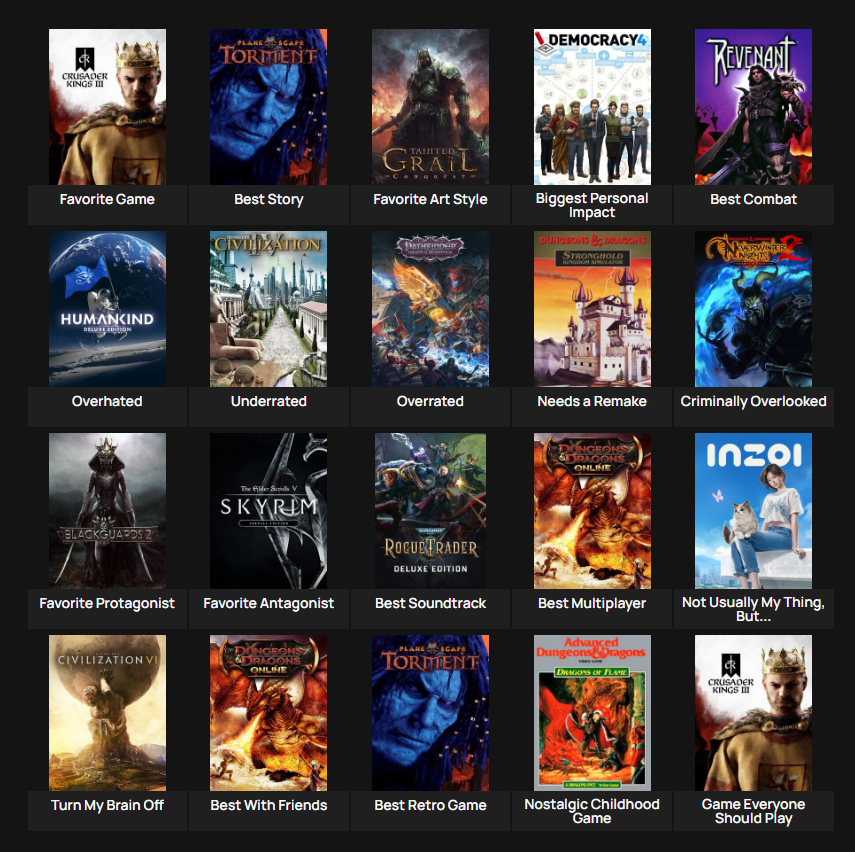
Task: Select the Humankind Deluxe Edition cover
Action: [107, 309]
